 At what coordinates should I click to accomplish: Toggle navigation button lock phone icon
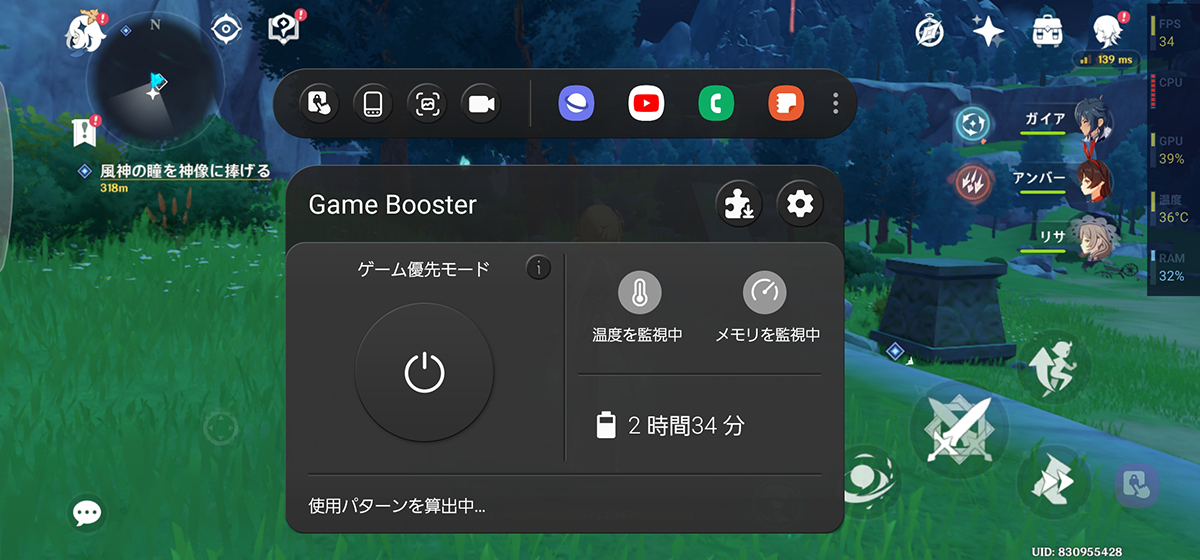click(373, 103)
